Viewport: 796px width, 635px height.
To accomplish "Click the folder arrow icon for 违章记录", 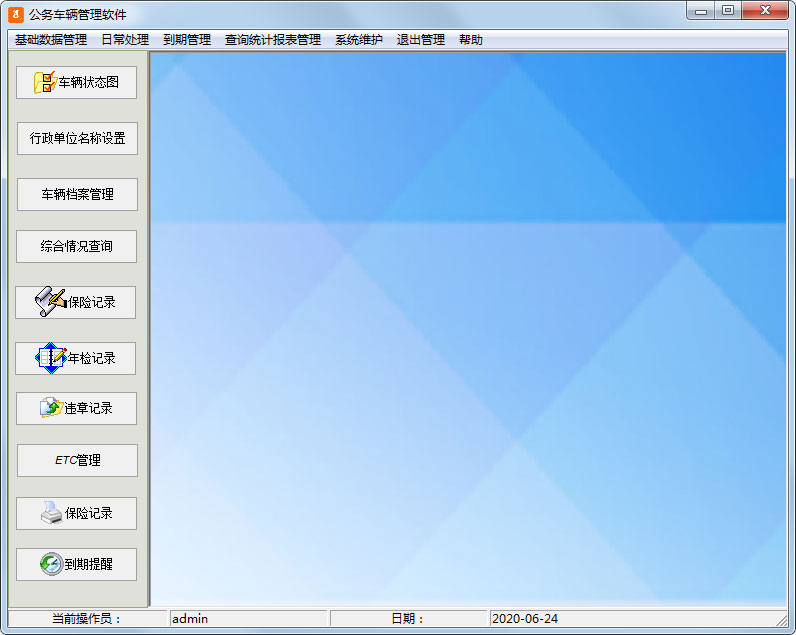I will [51, 408].
